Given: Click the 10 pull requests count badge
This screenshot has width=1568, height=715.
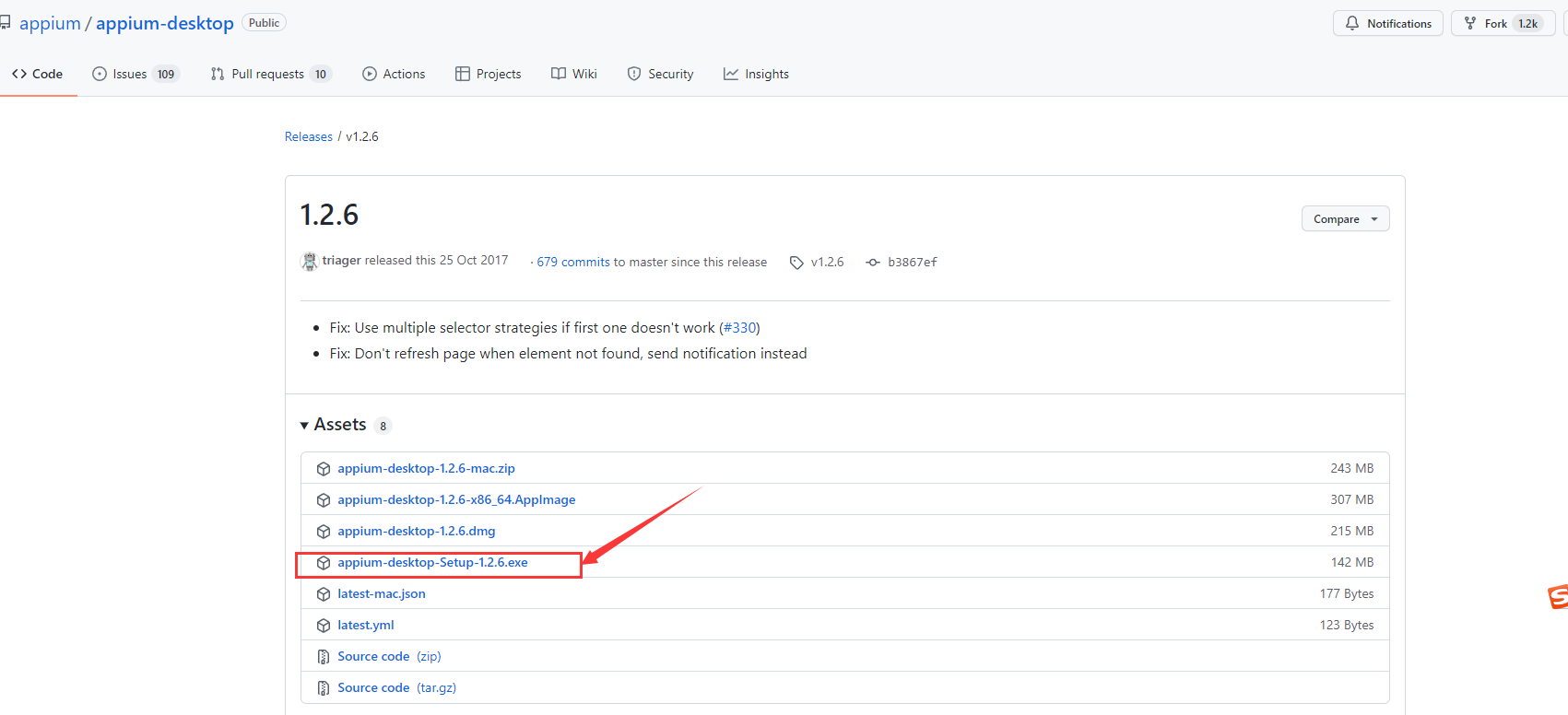Looking at the screenshot, I should point(321,75).
